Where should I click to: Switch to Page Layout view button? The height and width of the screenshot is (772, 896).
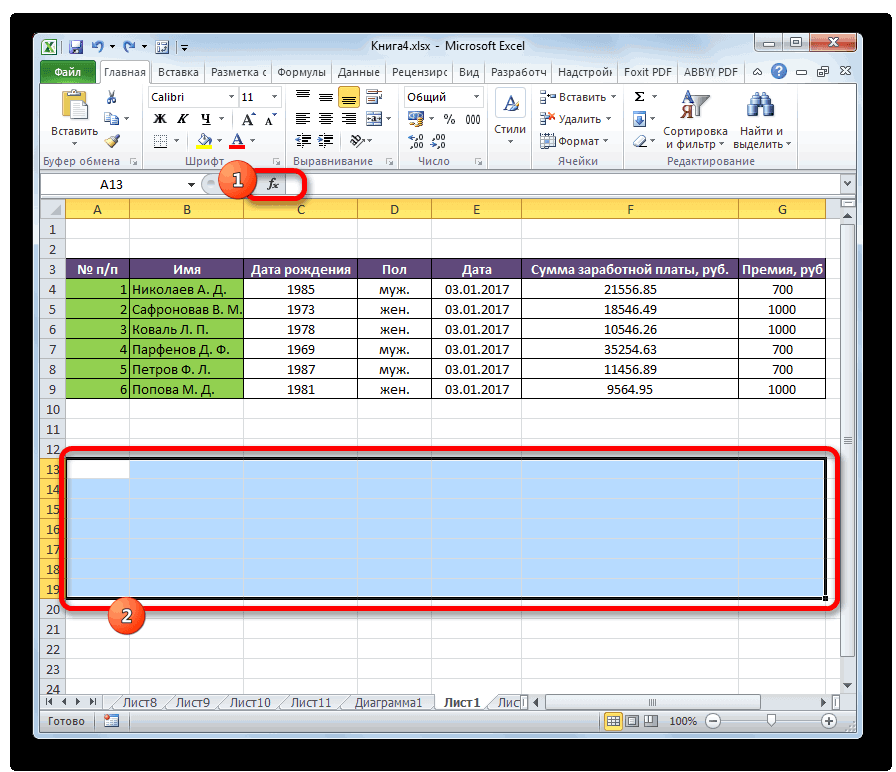(632, 720)
